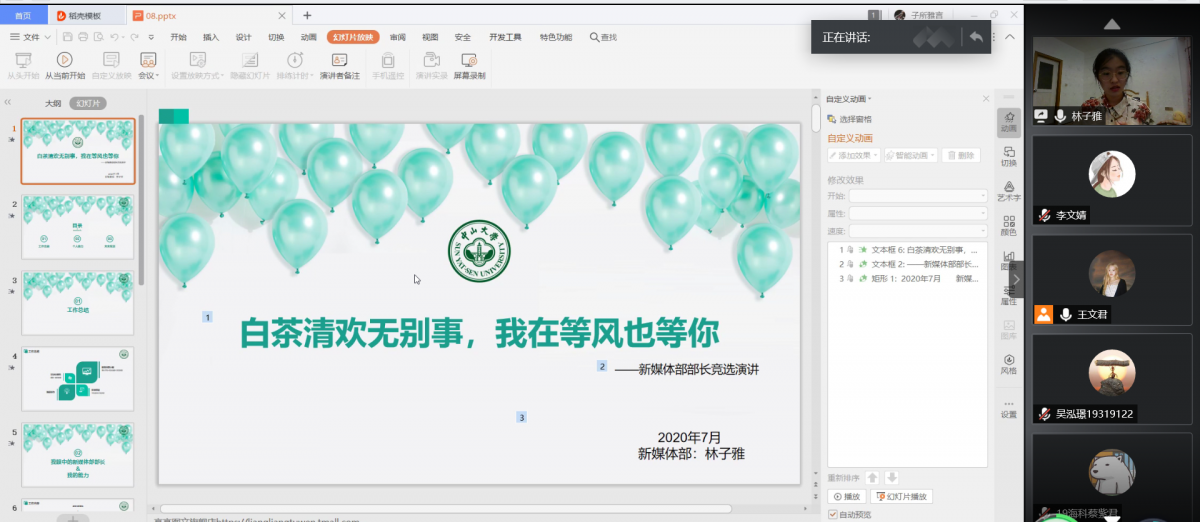Screen dimensions: 1200x522
Task: Open the 风格 style side panel icon
Action: (x=1009, y=364)
